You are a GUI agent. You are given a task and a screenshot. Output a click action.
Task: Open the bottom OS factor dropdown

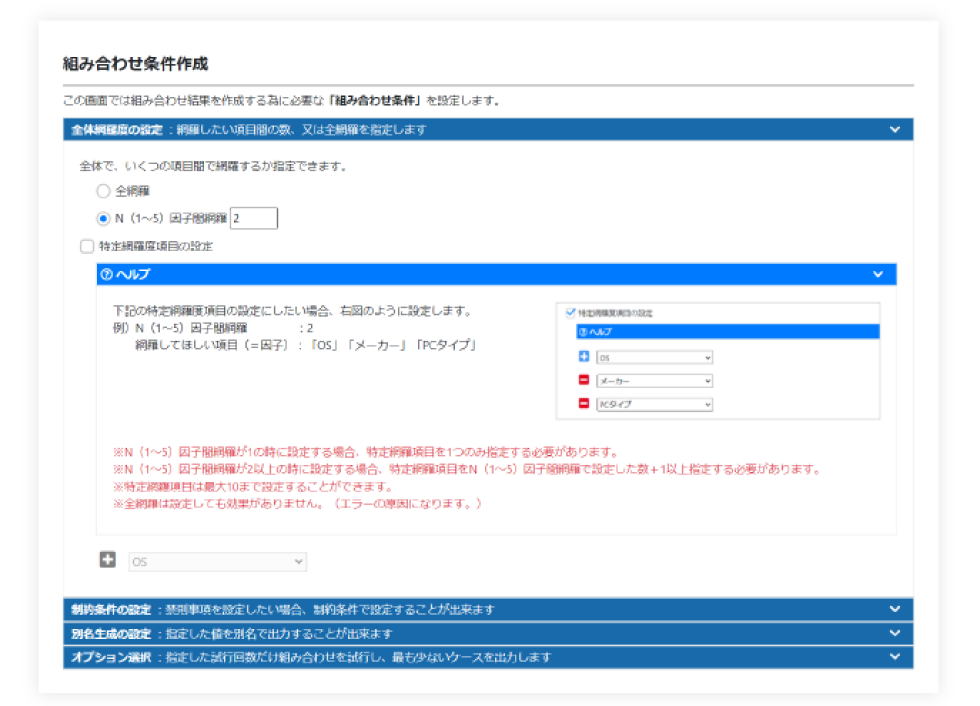tap(217, 562)
